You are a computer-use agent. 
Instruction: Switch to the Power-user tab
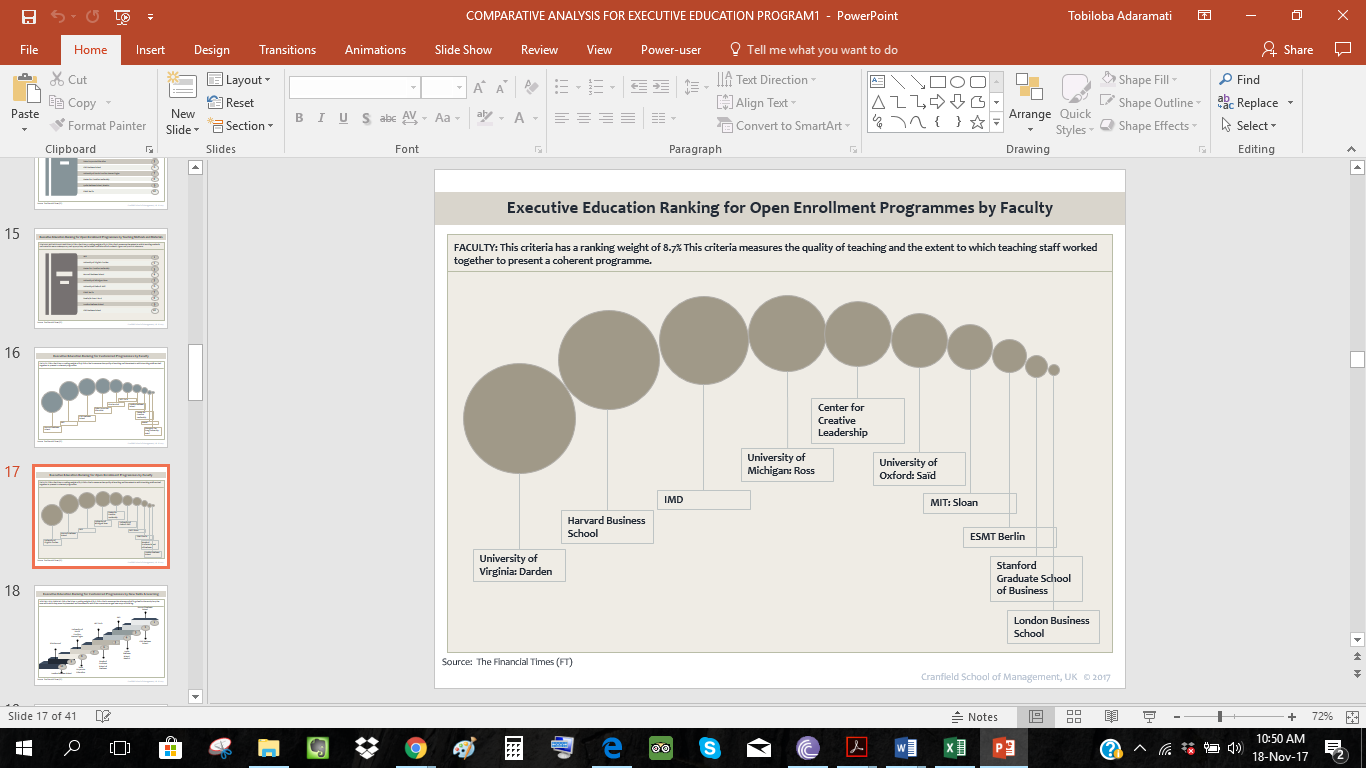pyautogui.click(x=671, y=49)
